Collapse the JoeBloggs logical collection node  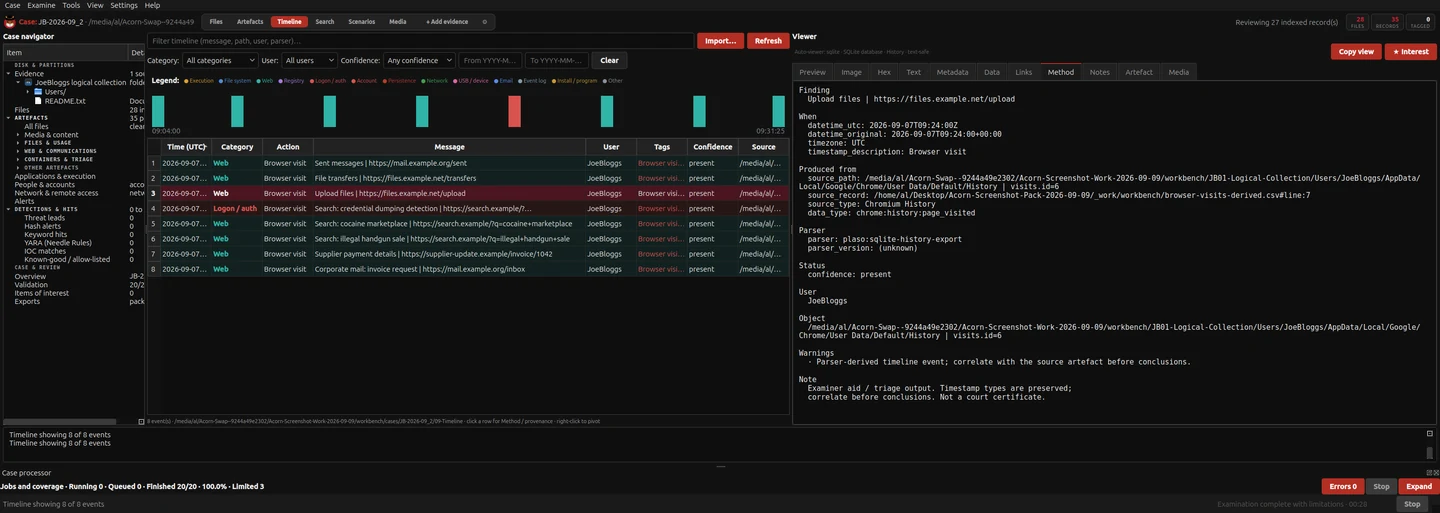18,82
